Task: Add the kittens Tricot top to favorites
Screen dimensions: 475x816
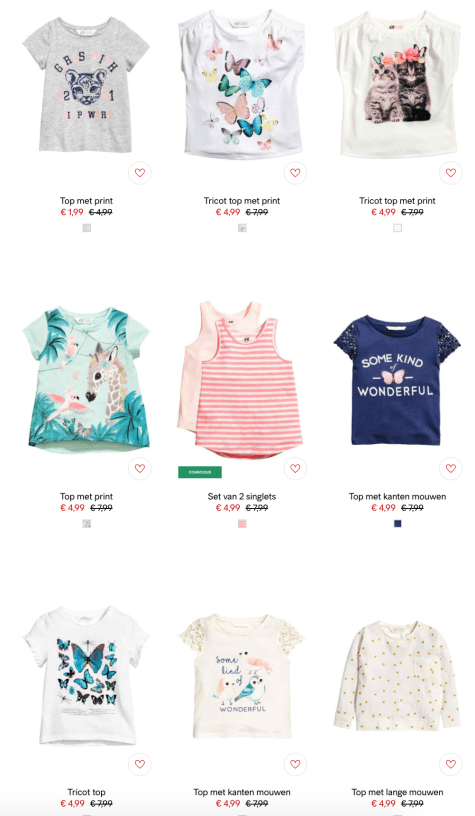Action: [451, 173]
